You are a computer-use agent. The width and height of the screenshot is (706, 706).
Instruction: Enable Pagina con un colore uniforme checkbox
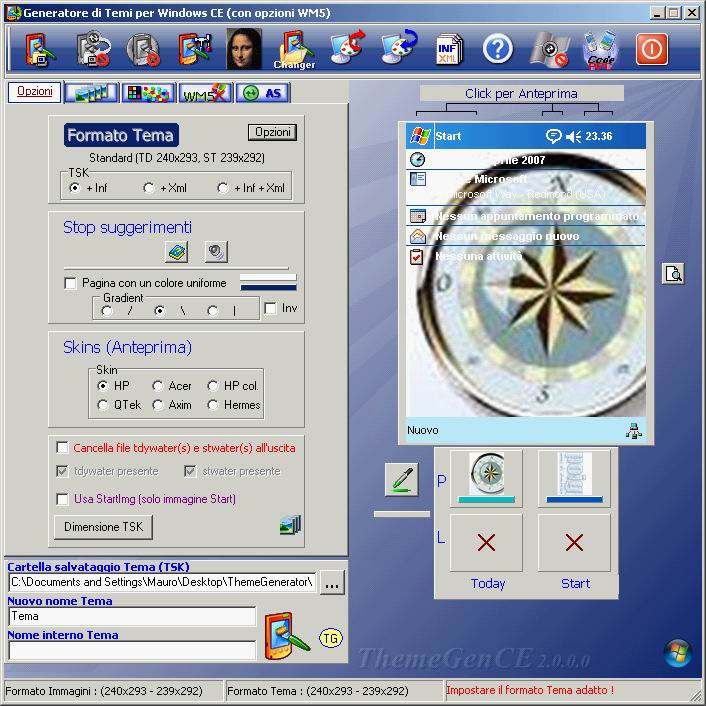(x=70, y=284)
